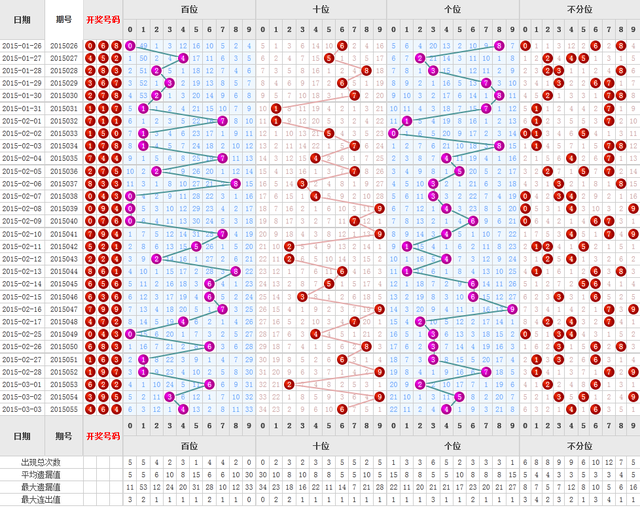
Task: Click the 最大连出值 statistics row label
Action: (x=41, y=499)
